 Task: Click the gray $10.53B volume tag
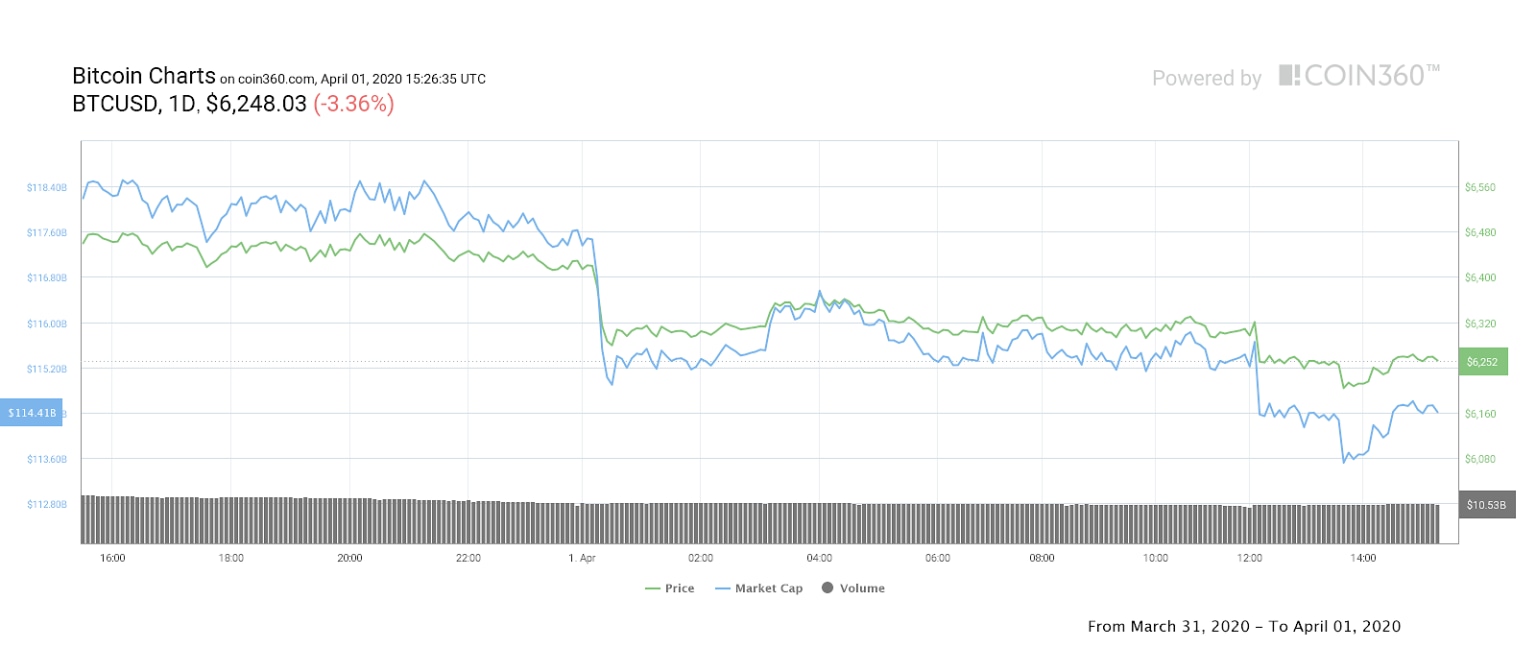(x=1485, y=503)
